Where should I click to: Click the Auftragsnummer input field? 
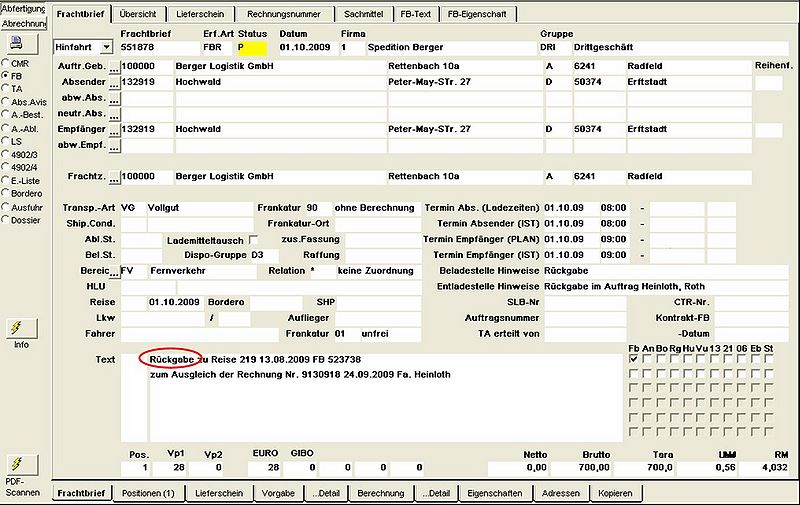tap(585, 318)
